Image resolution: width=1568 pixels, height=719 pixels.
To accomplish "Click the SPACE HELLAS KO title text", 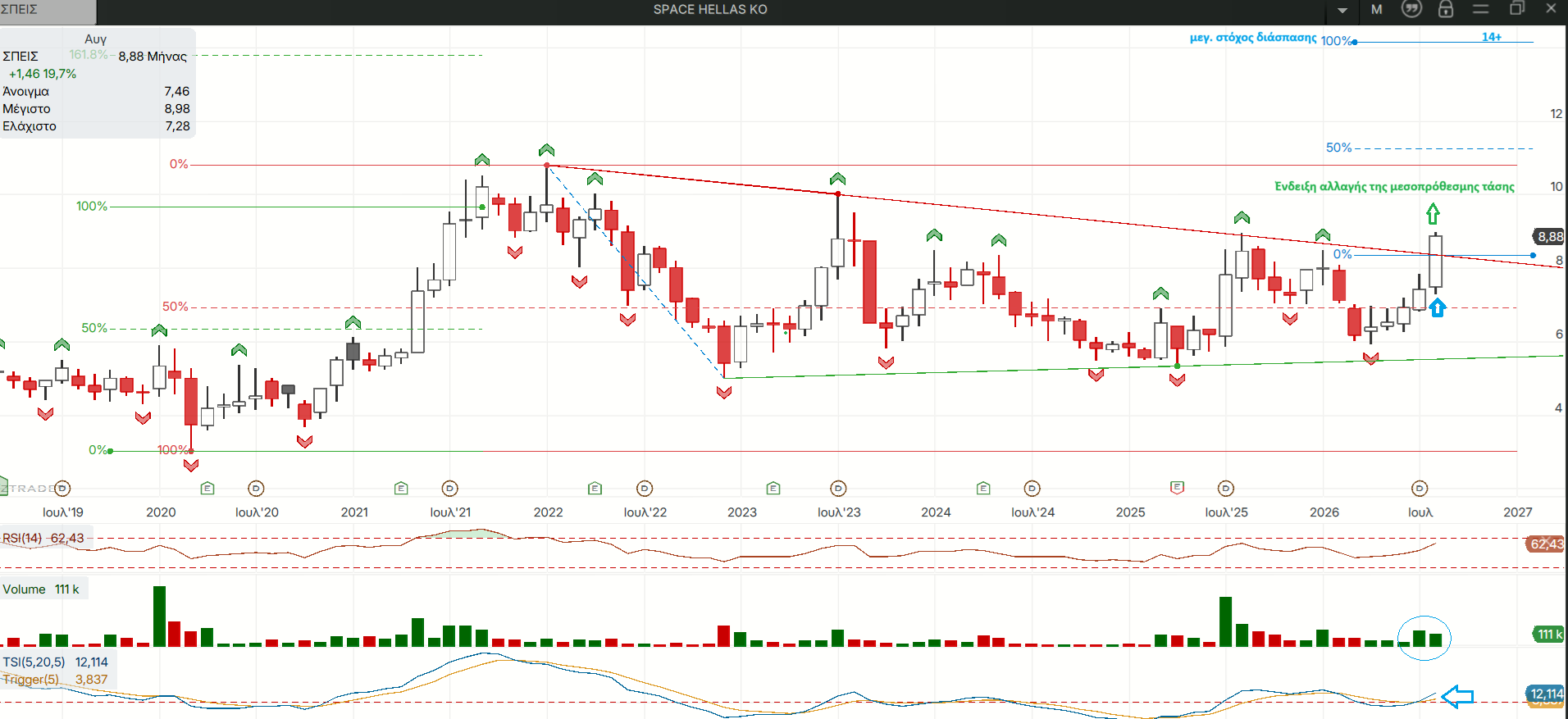I will 710,10.
